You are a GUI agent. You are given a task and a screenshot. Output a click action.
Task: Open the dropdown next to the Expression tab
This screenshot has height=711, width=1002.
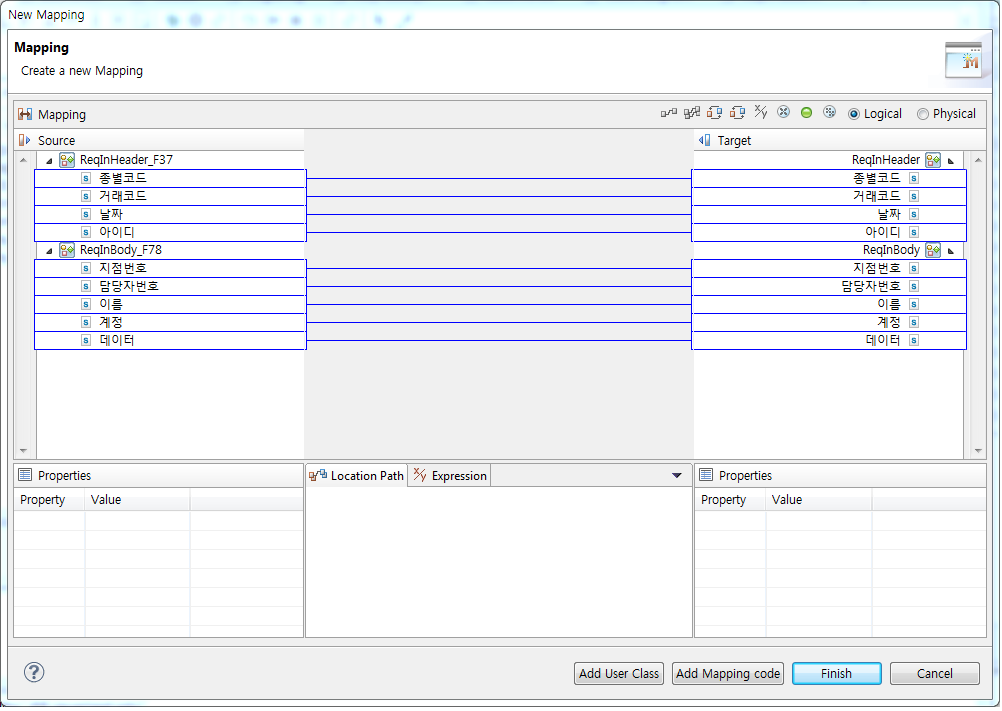[677, 475]
